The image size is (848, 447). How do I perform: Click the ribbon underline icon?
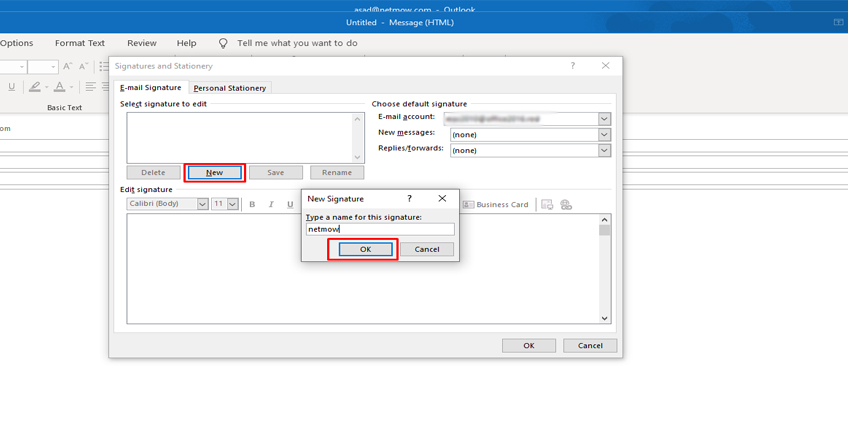point(11,87)
